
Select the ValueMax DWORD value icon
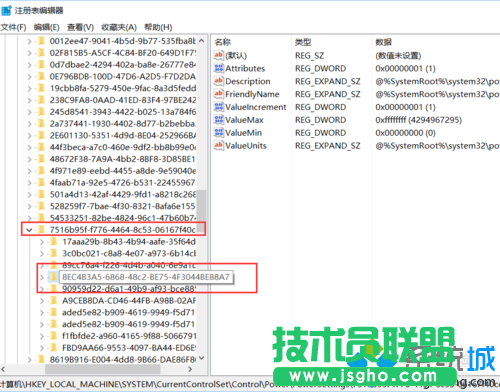pos(219,119)
